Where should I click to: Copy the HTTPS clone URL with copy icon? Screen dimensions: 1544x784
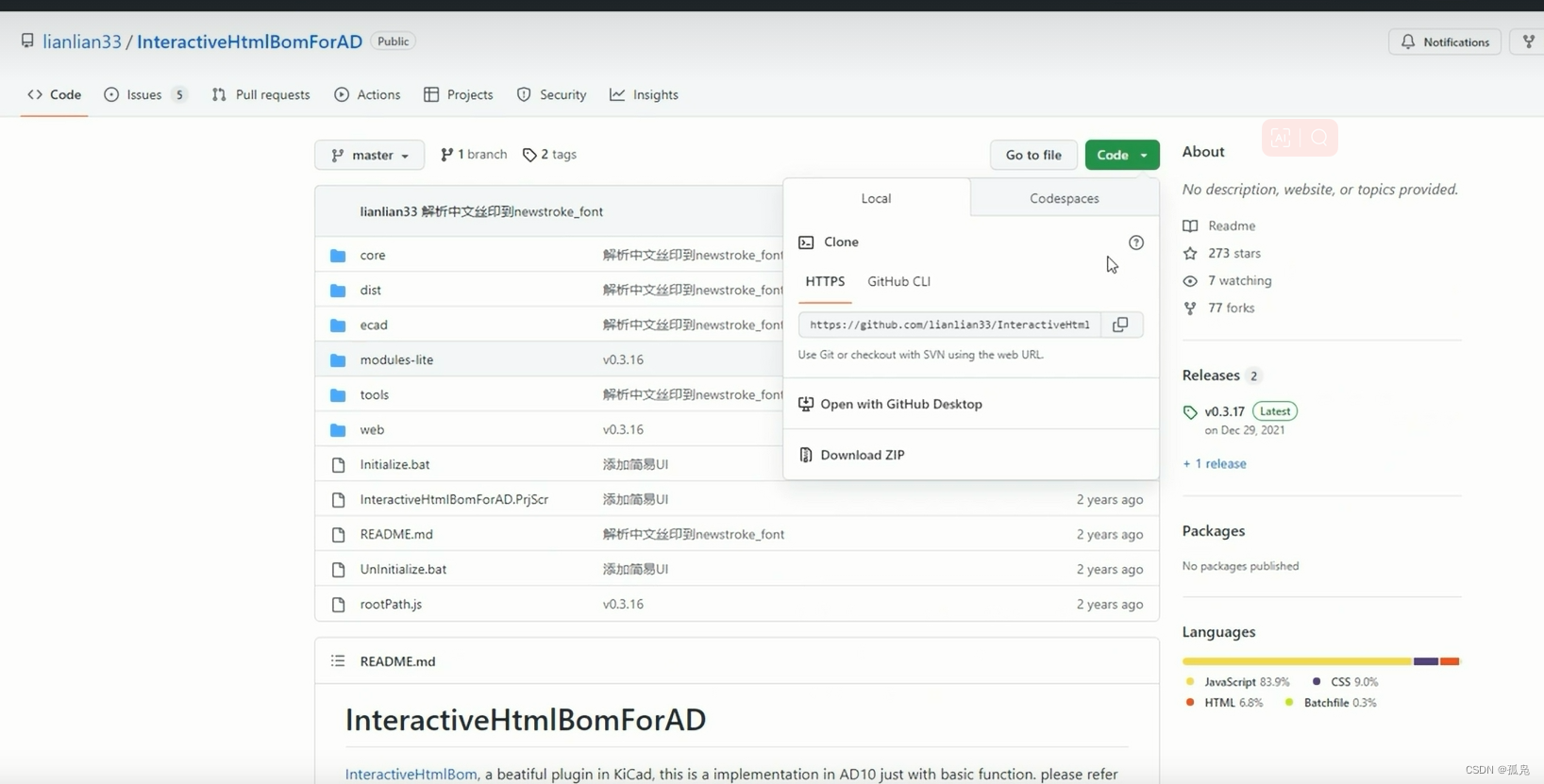(1120, 325)
